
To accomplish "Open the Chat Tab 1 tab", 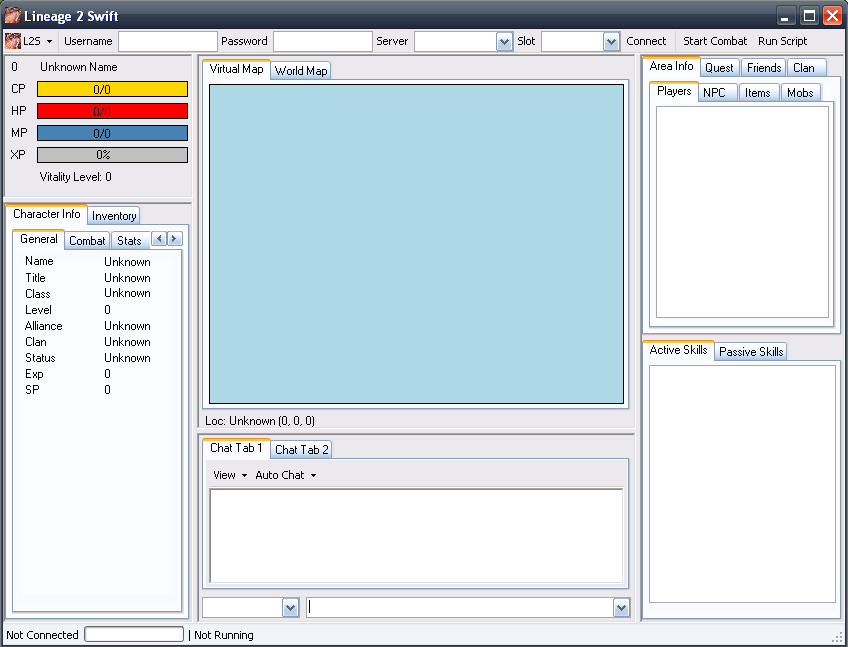I will [x=236, y=448].
